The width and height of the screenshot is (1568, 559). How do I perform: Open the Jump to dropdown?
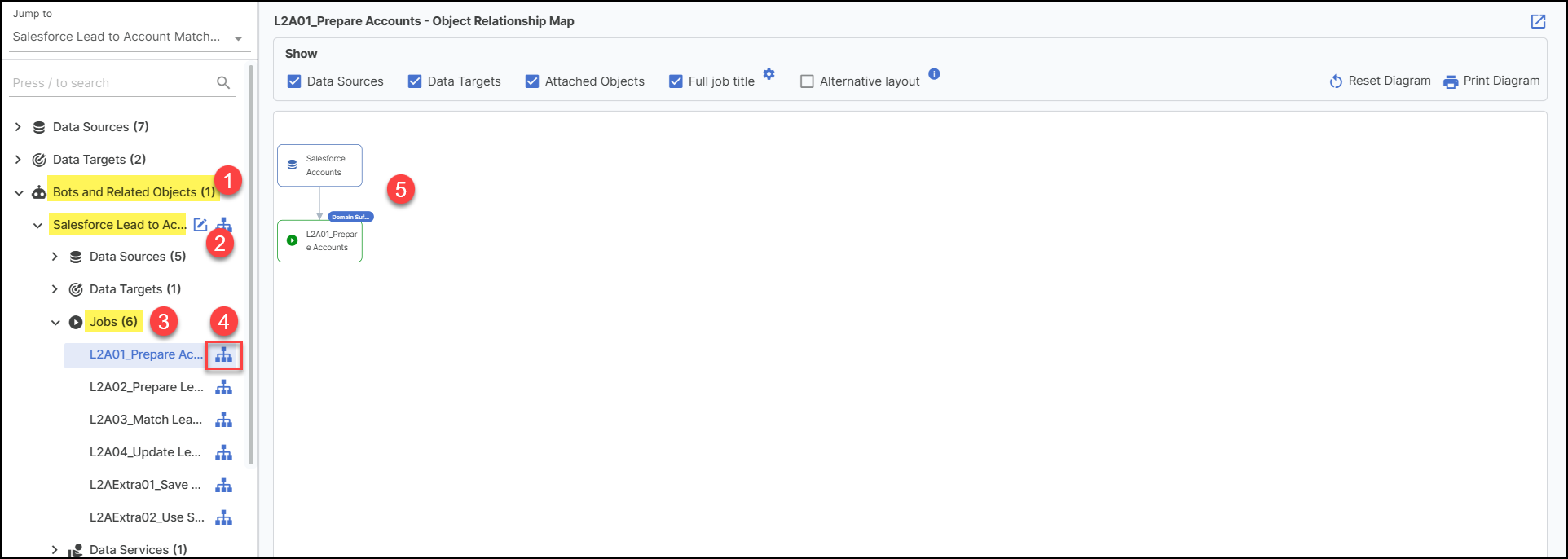238,38
